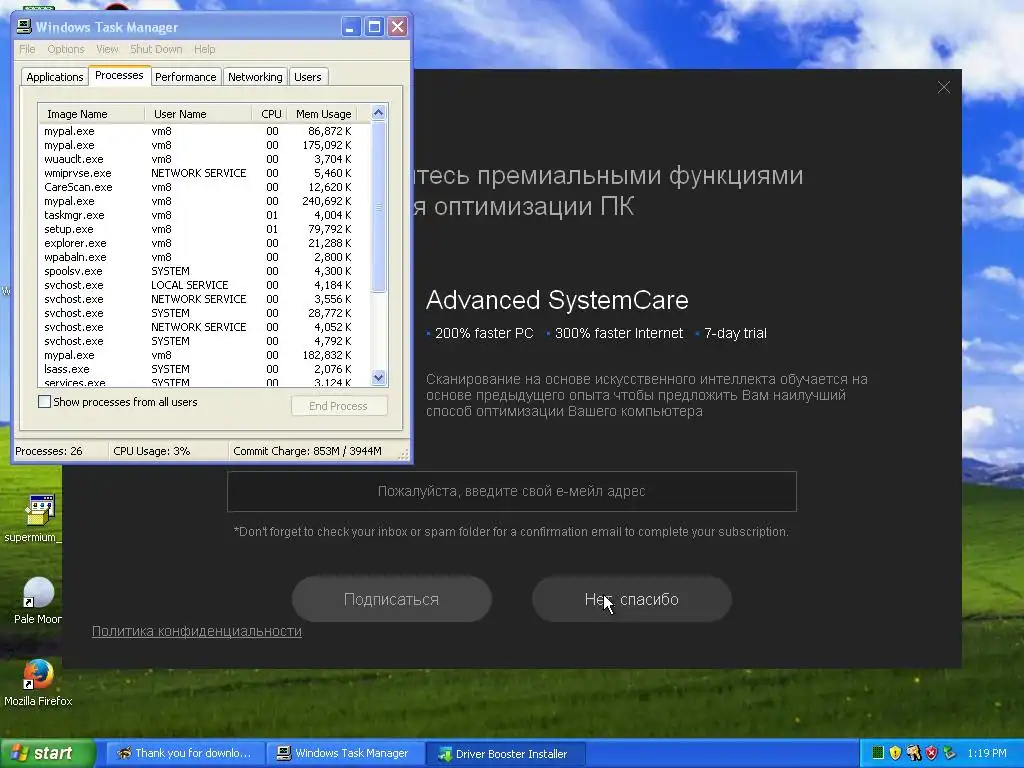Switch to the Performance tab
This screenshot has height=768, width=1024.
click(185, 76)
